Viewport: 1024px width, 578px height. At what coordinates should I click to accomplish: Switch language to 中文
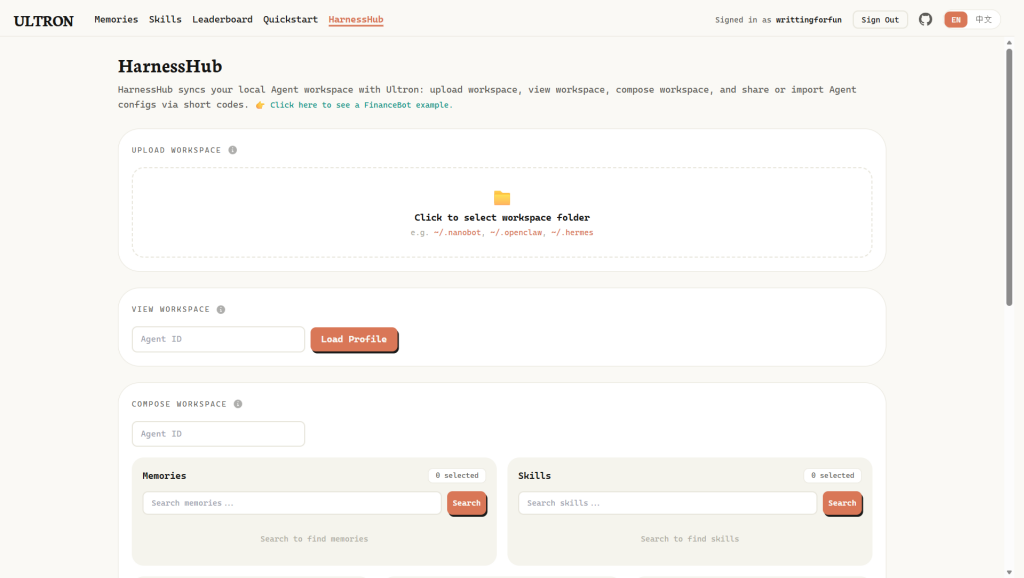(984, 20)
